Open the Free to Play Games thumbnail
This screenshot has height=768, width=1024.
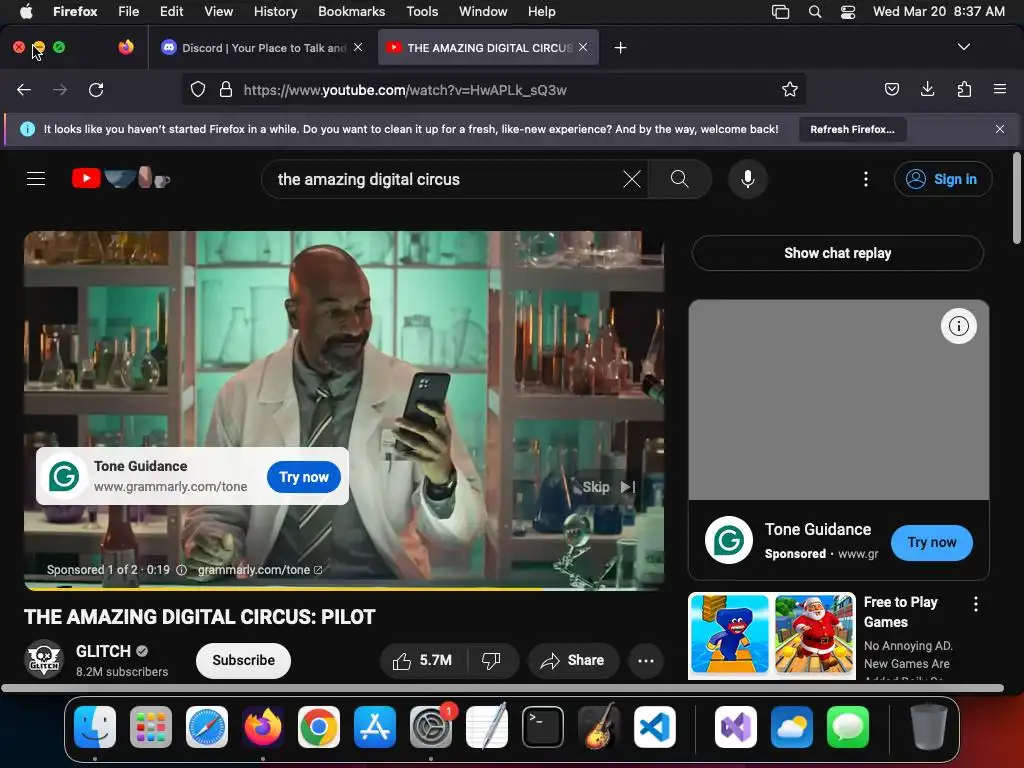tap(772, 635)
